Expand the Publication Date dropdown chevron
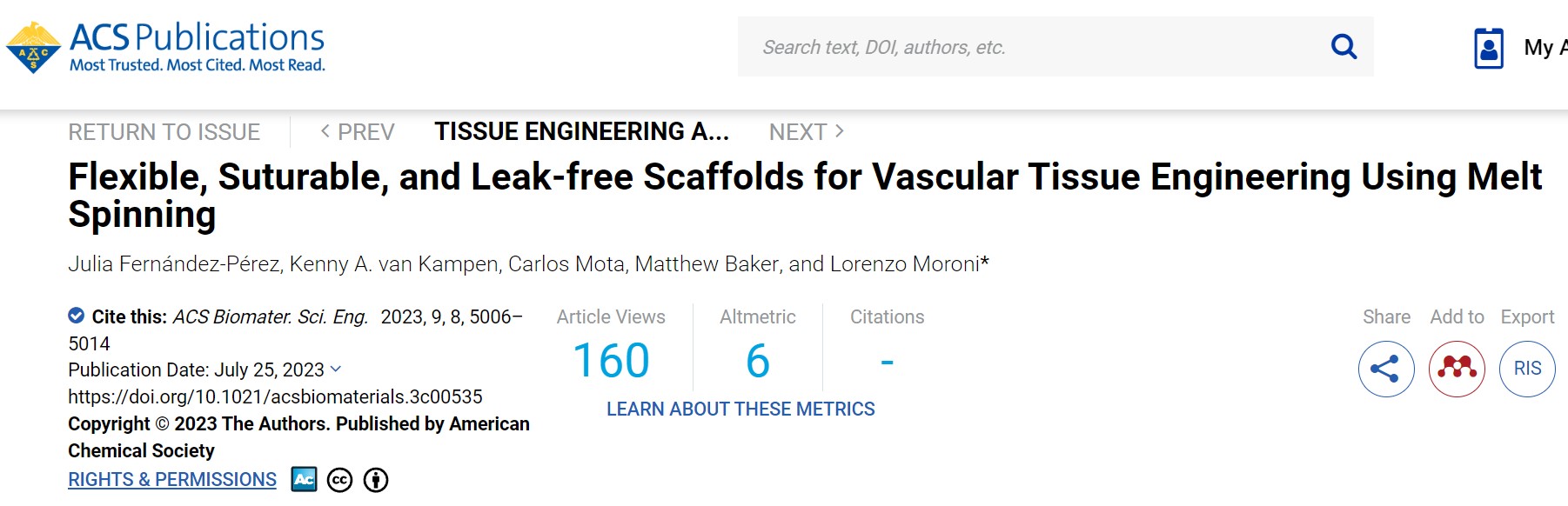1568x506 pixels. [337, 370]
